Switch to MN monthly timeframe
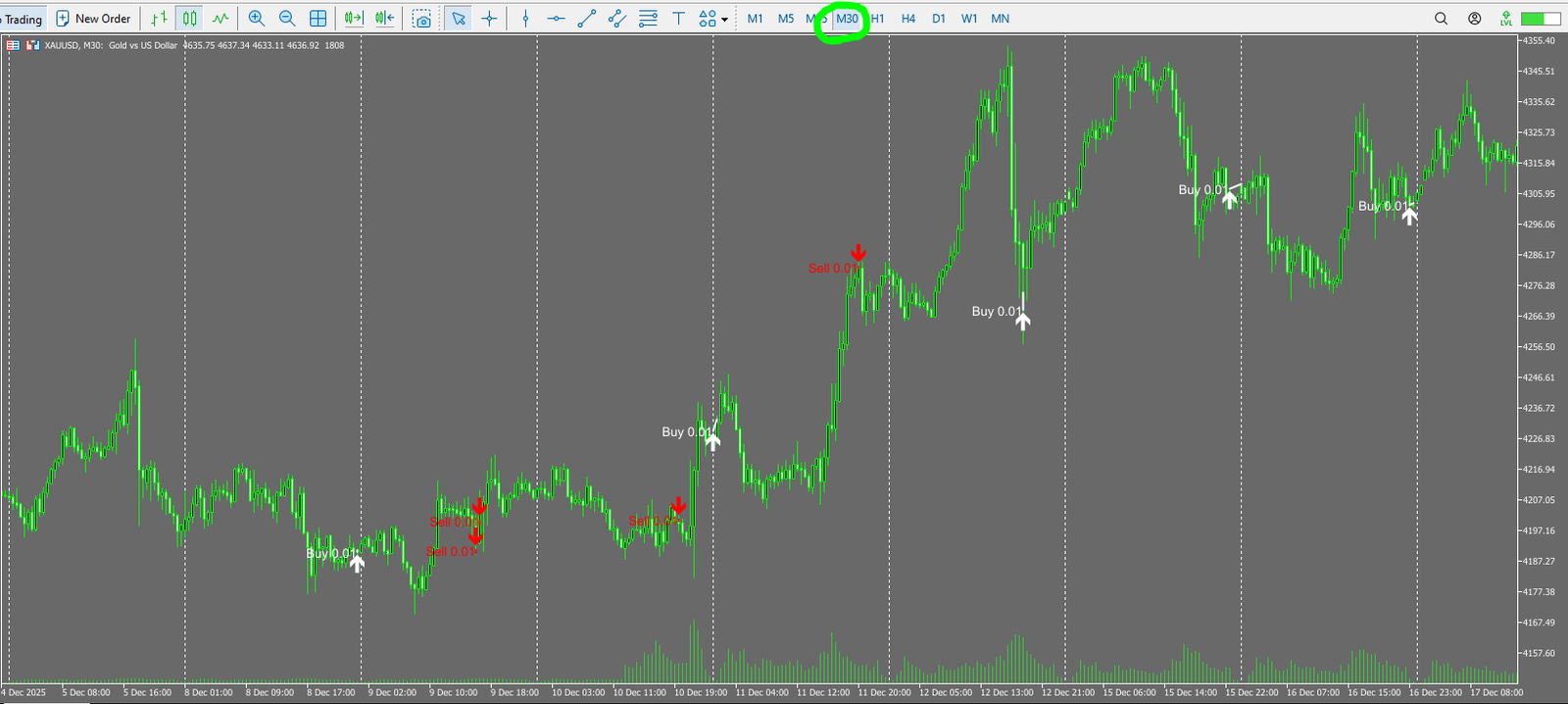This screenshot has height=704, width=1568. pos(1000,19)
